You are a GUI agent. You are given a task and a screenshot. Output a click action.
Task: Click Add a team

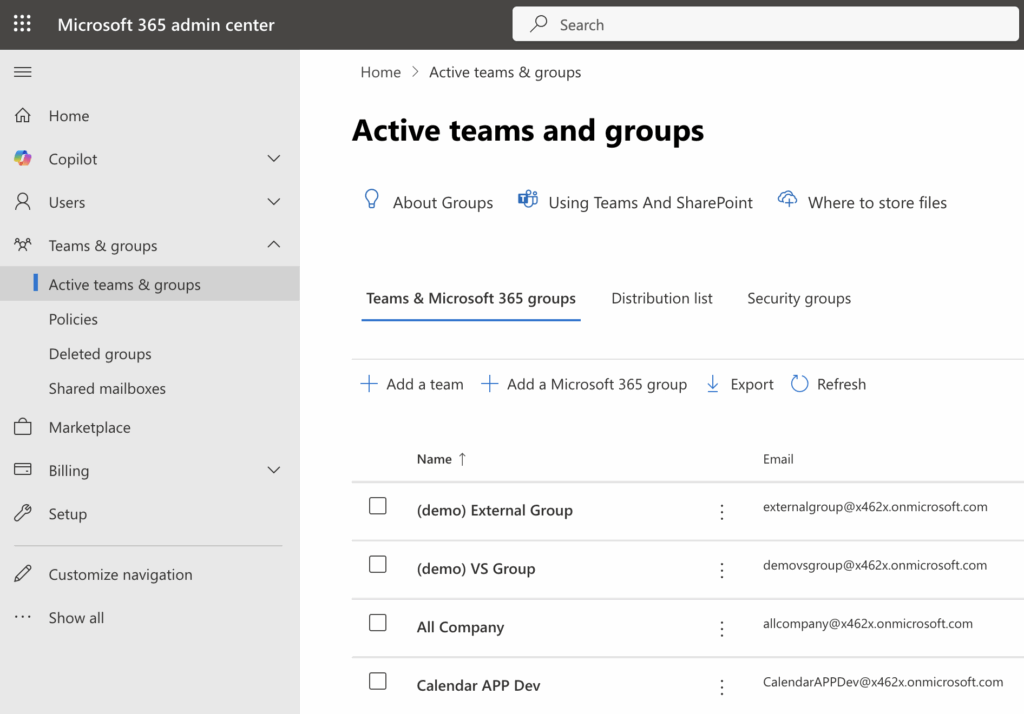(x=411, y=383)
